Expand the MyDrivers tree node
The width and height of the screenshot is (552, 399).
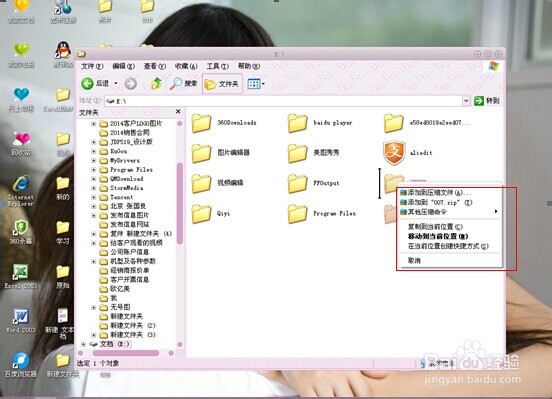[x=94, y=160]
